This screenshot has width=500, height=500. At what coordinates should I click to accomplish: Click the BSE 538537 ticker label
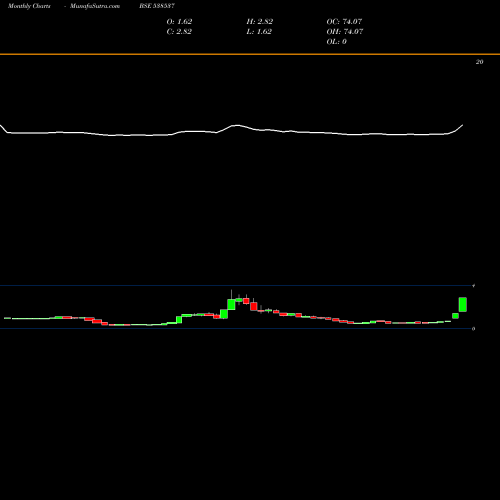[157, 6]
